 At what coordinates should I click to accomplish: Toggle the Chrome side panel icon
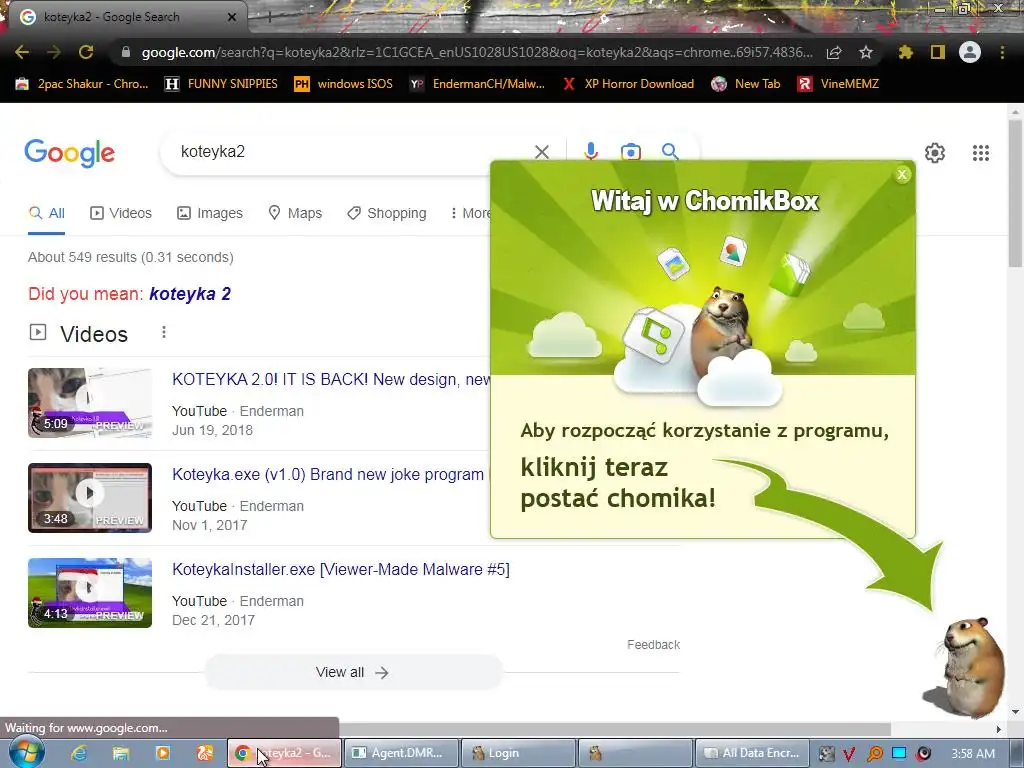point(938,52)
